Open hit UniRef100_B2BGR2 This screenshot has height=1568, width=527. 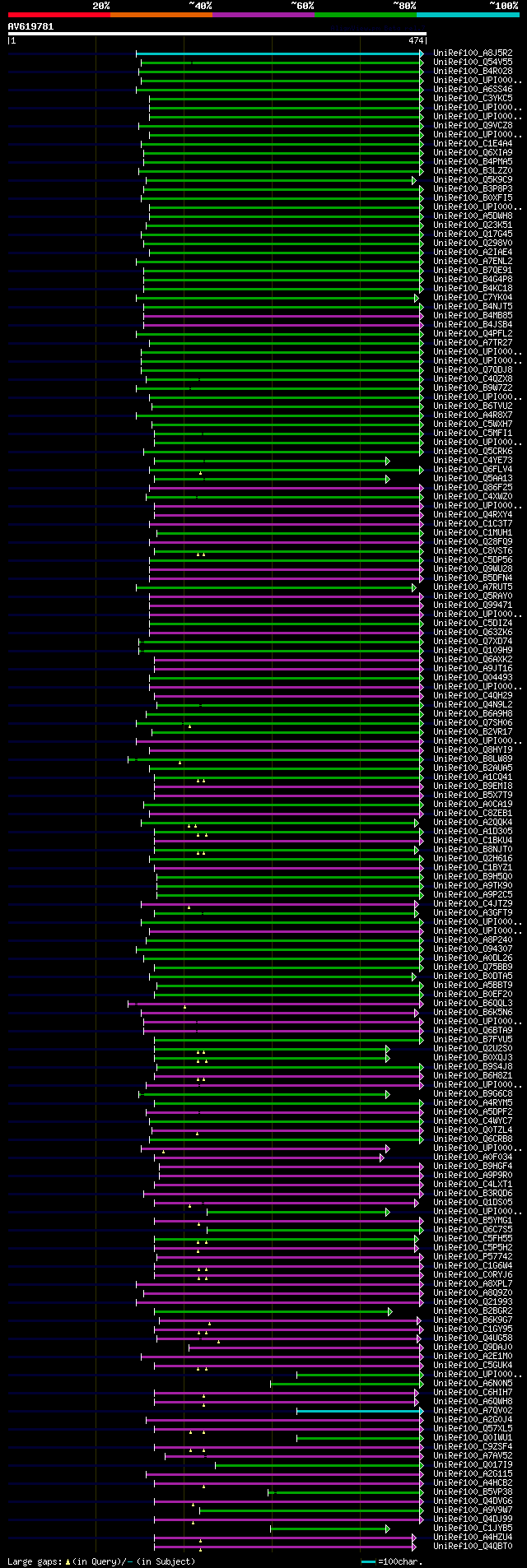coord(473,1311)
